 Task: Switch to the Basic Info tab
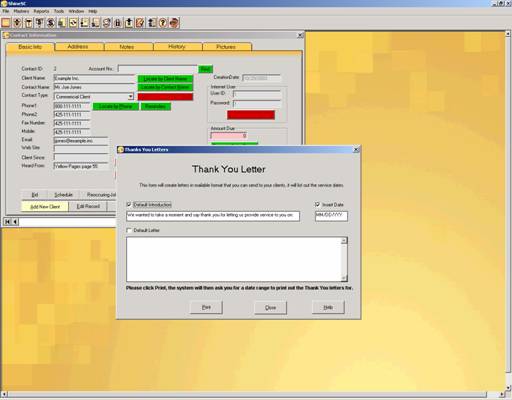30,47
